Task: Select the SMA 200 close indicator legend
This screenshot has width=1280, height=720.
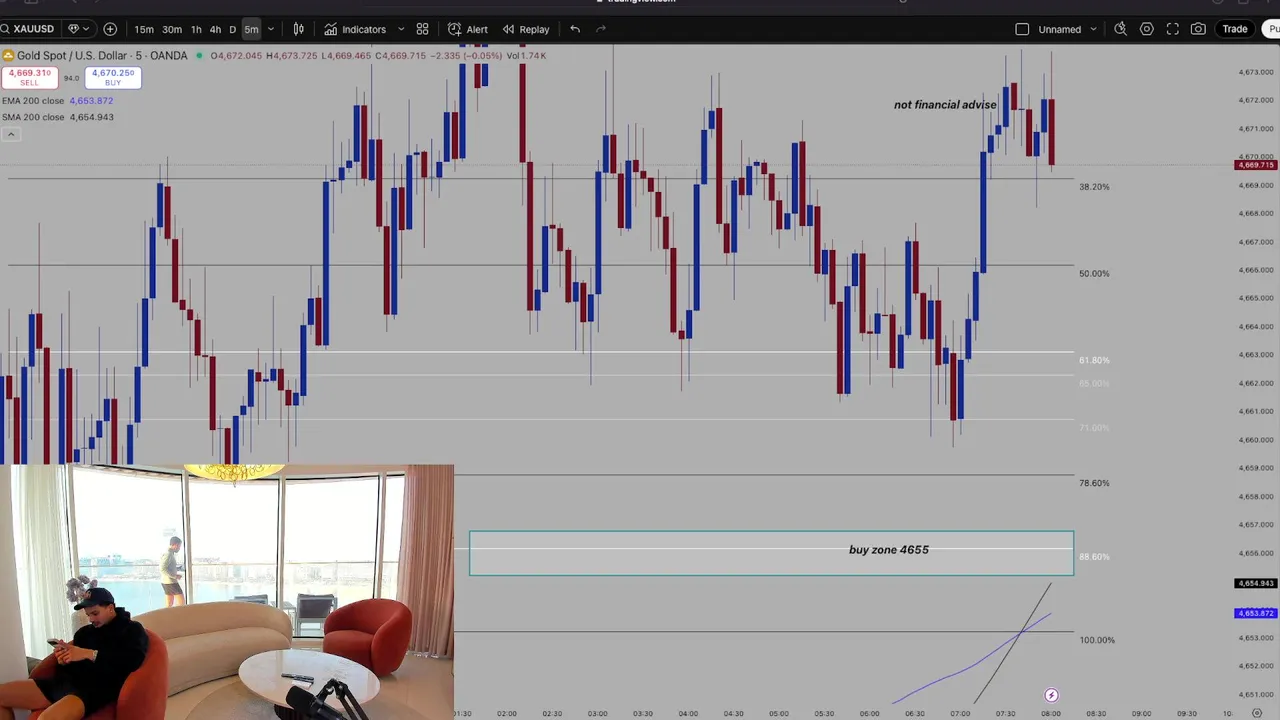Action: [x=58, y=117]
